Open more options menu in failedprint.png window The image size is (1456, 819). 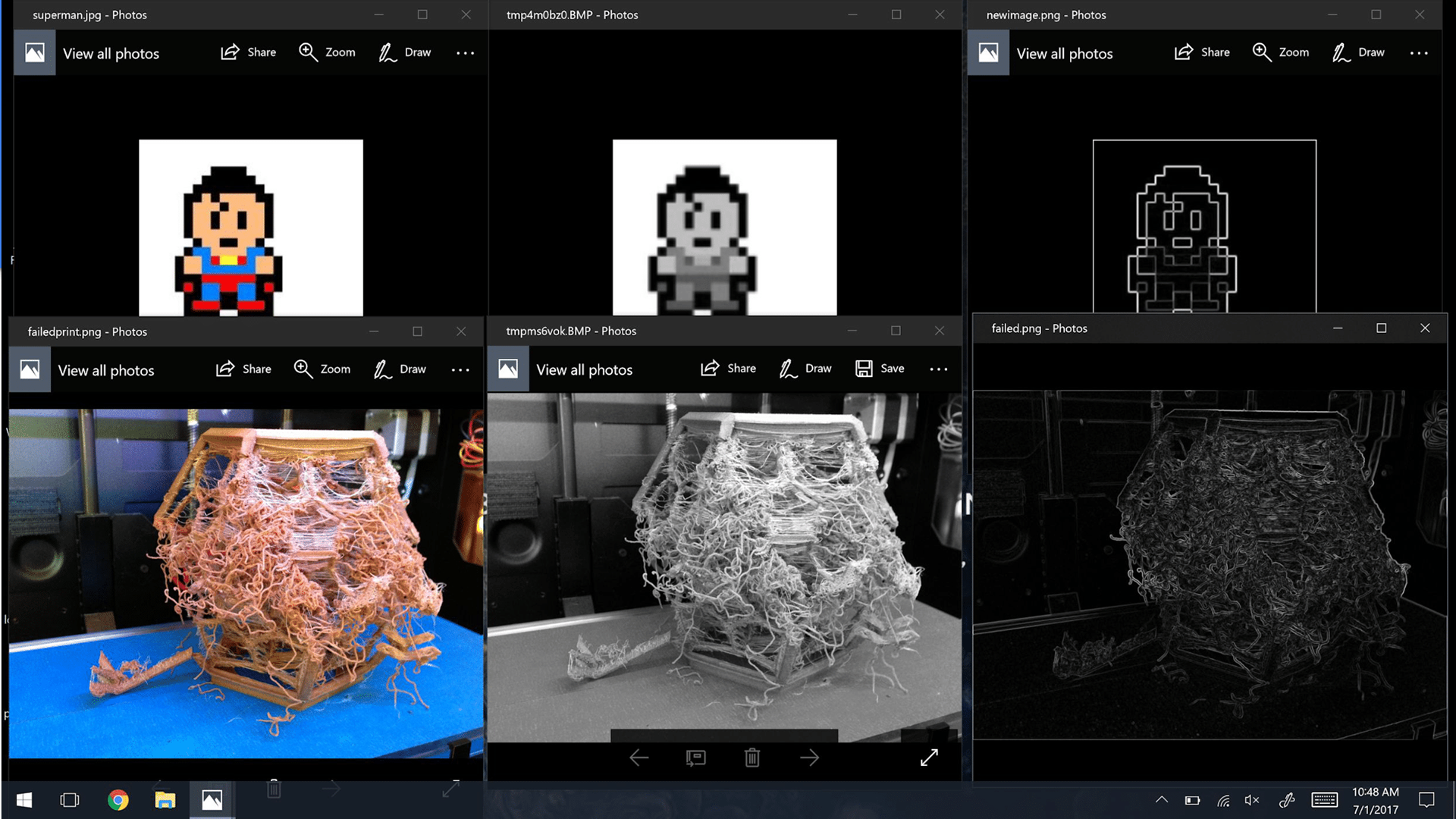point(460,370)
